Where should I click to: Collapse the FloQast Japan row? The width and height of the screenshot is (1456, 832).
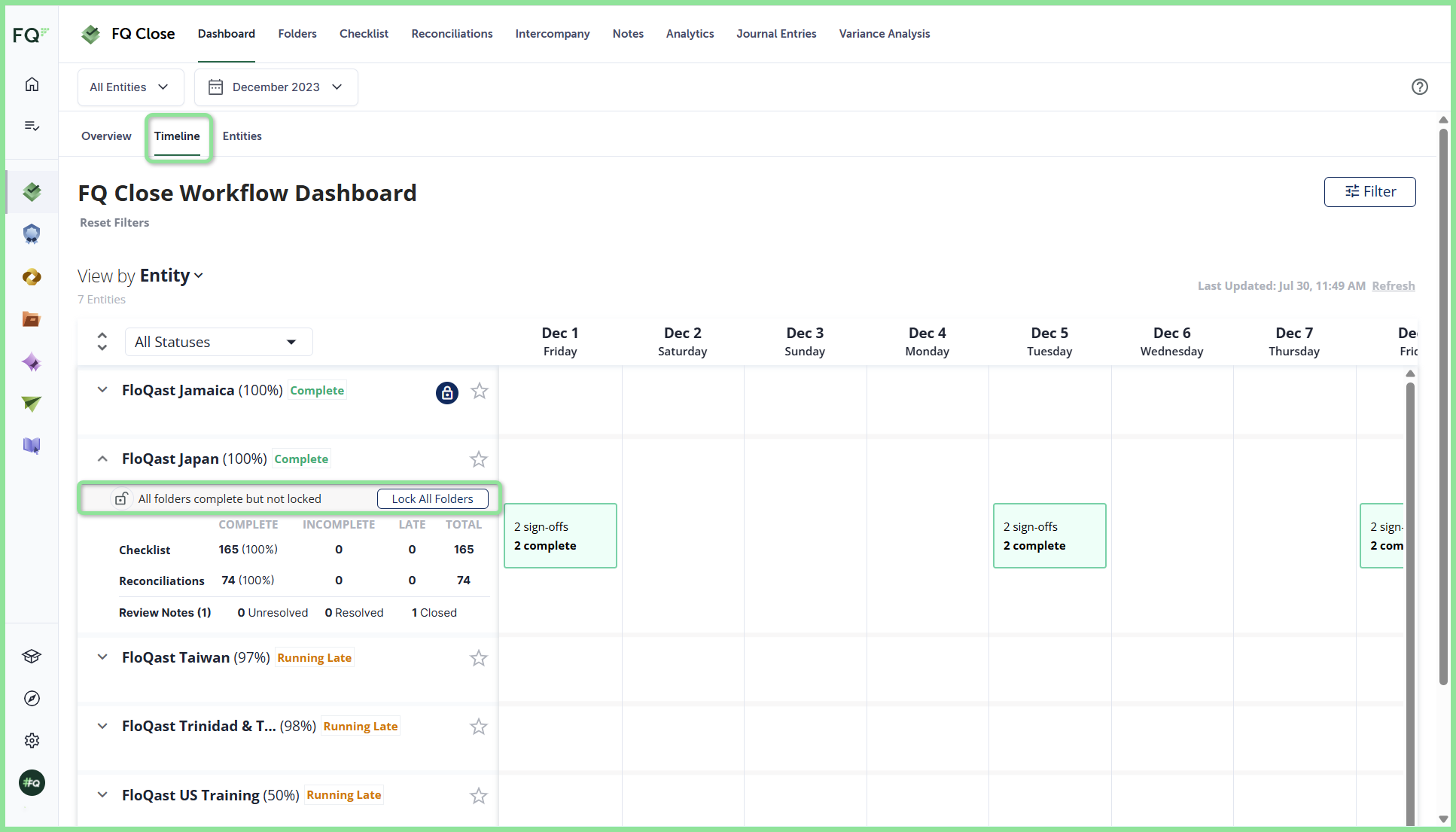(x=102, y=459)
